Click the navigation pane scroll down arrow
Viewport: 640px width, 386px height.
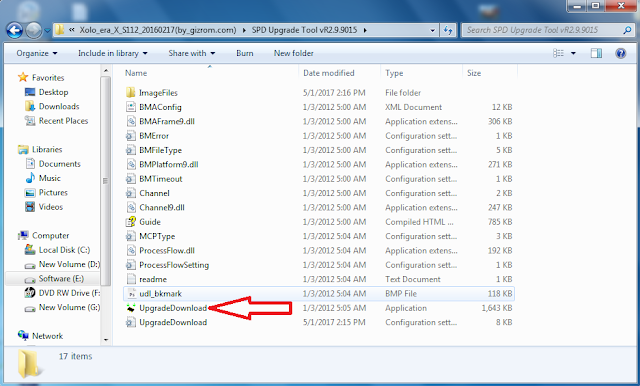point(106,339)
